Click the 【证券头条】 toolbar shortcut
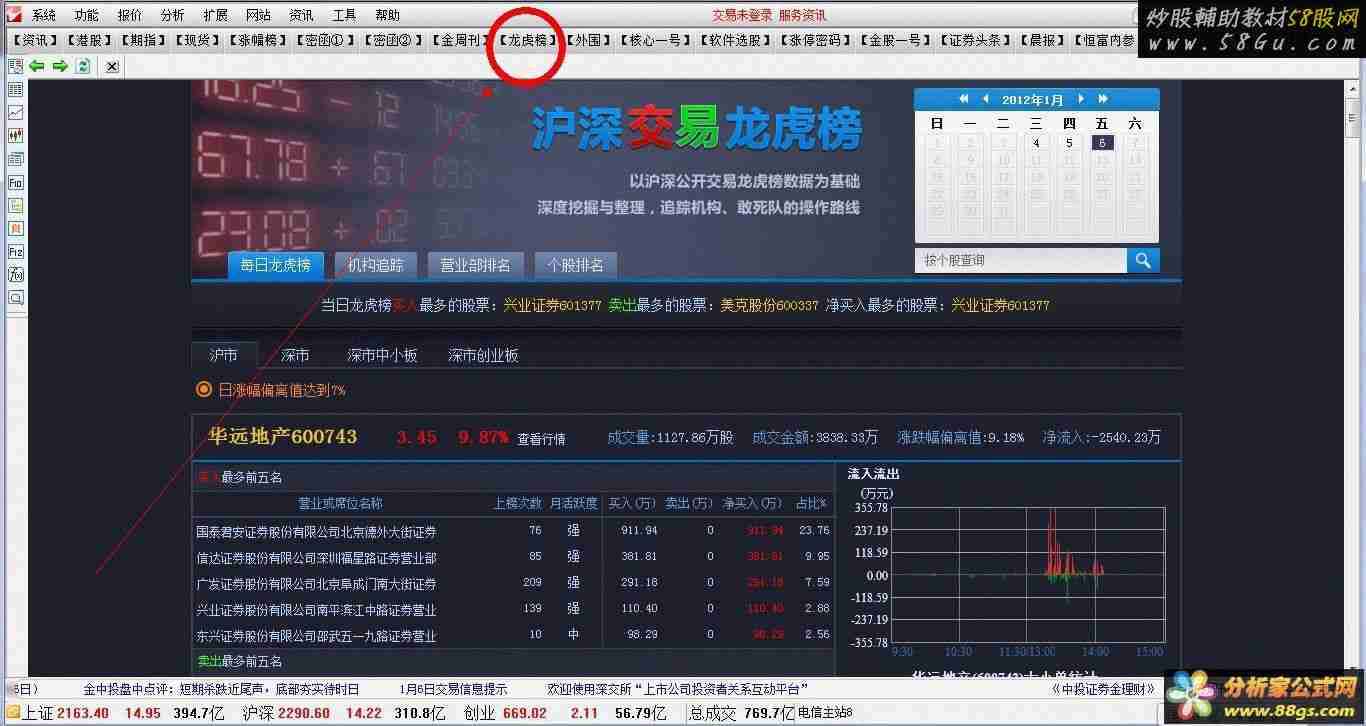This screenshot has width=1366, height=726. pos(975,40)
